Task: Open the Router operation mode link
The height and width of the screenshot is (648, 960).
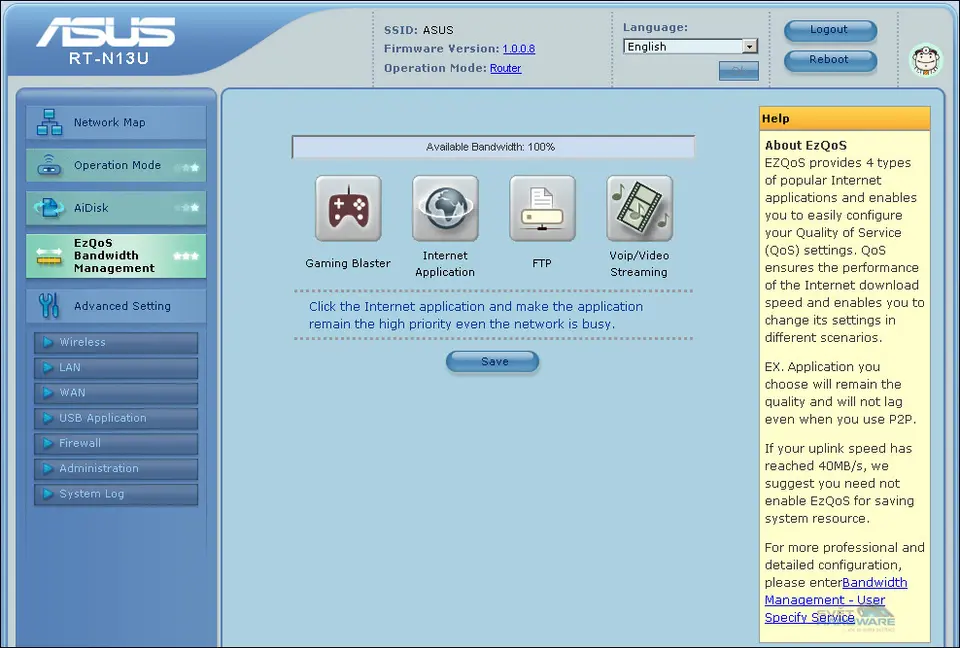Action: pyautogui.click(x=505, y=68)
